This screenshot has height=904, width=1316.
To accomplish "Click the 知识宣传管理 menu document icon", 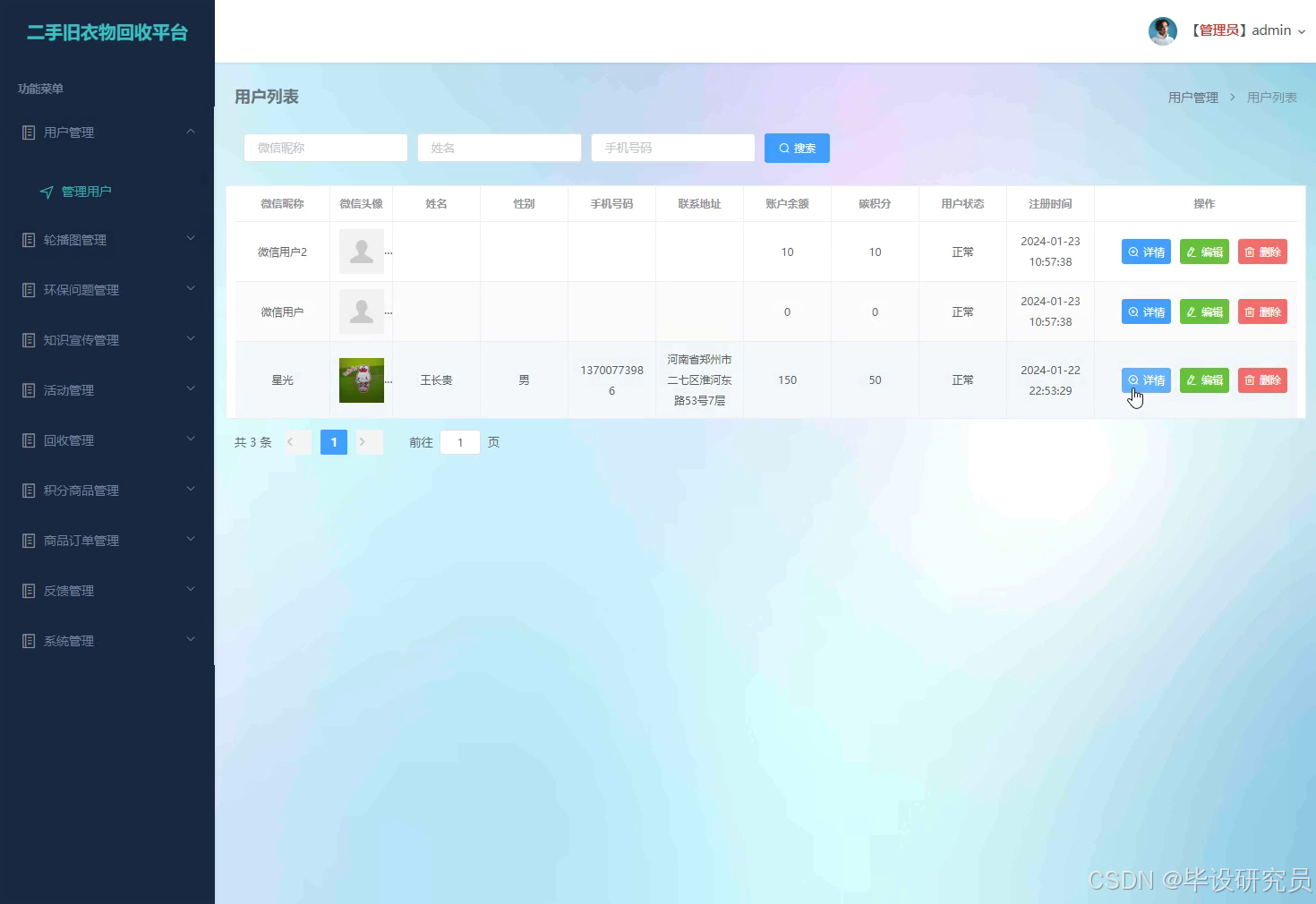I will tap(29, 340).
